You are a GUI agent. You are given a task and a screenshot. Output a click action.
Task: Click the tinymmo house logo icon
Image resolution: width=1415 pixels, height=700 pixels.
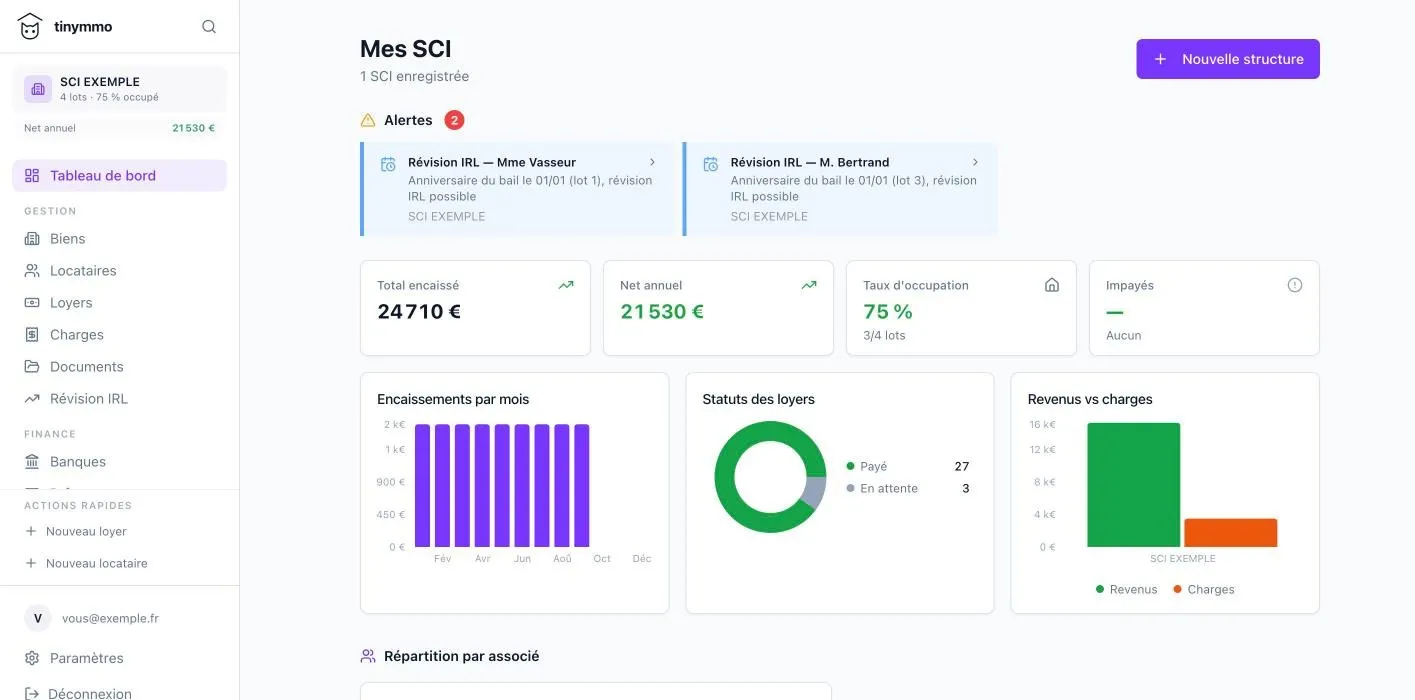pyautogui.click(x=30, y=27)
